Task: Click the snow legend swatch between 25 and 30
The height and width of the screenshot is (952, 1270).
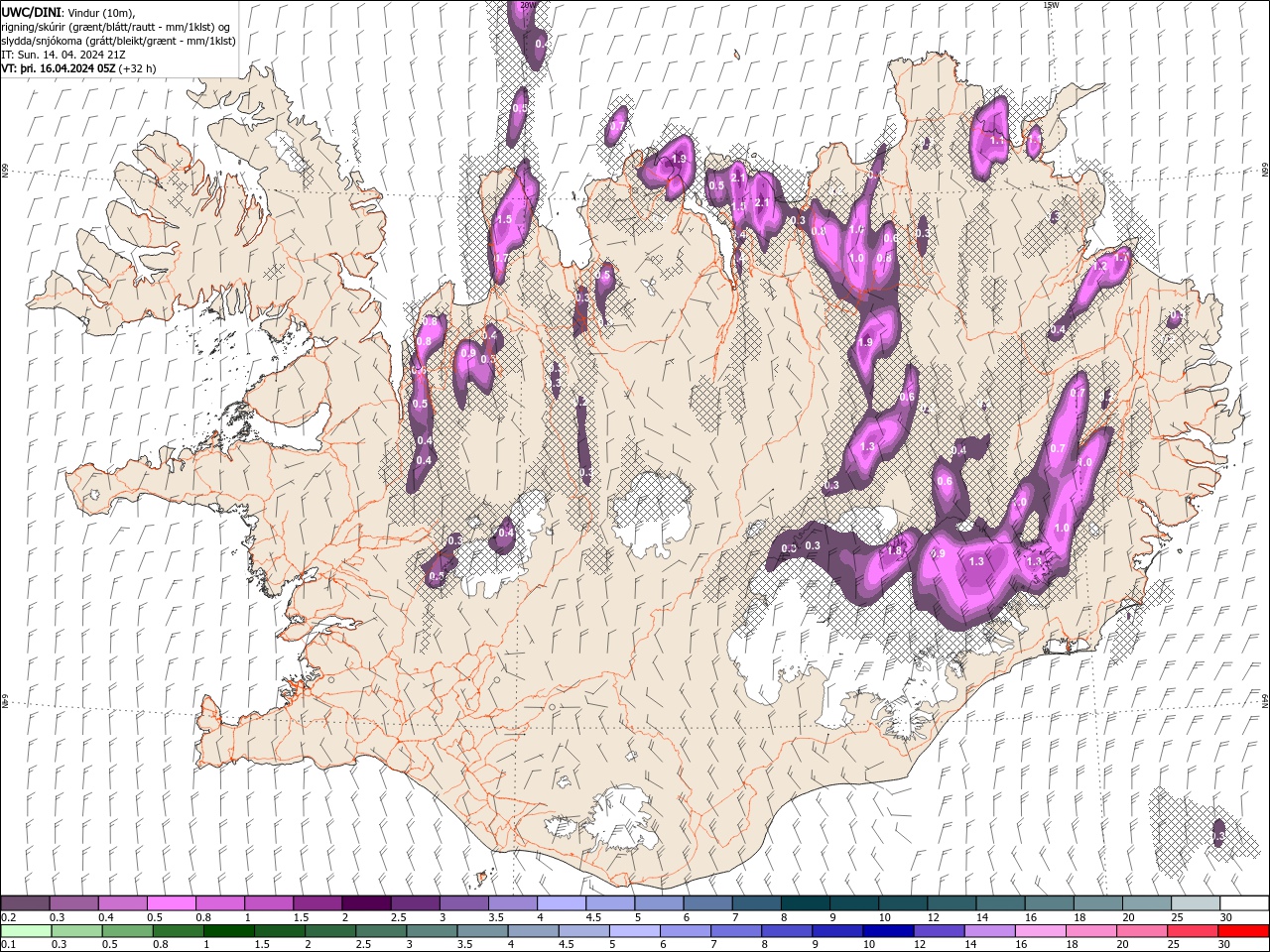Action: 1197,903
